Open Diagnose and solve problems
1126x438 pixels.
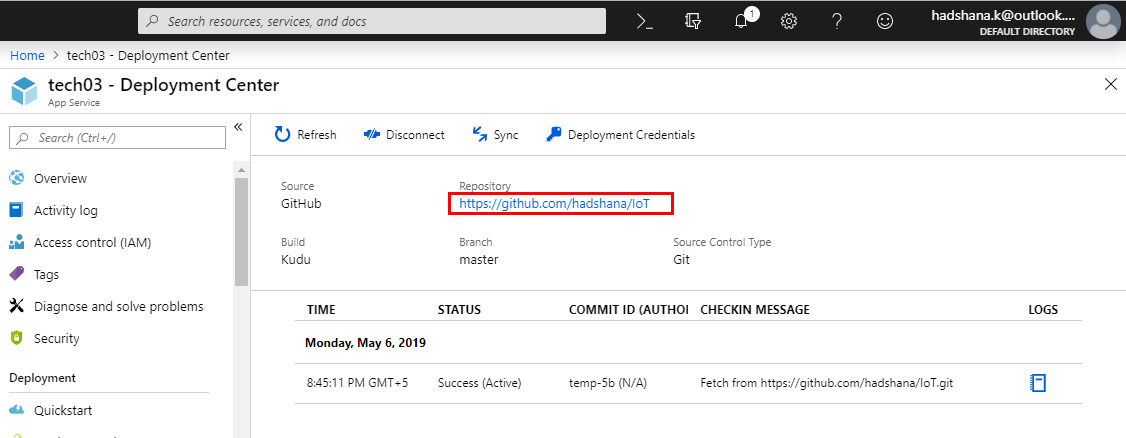coord(118,307)
